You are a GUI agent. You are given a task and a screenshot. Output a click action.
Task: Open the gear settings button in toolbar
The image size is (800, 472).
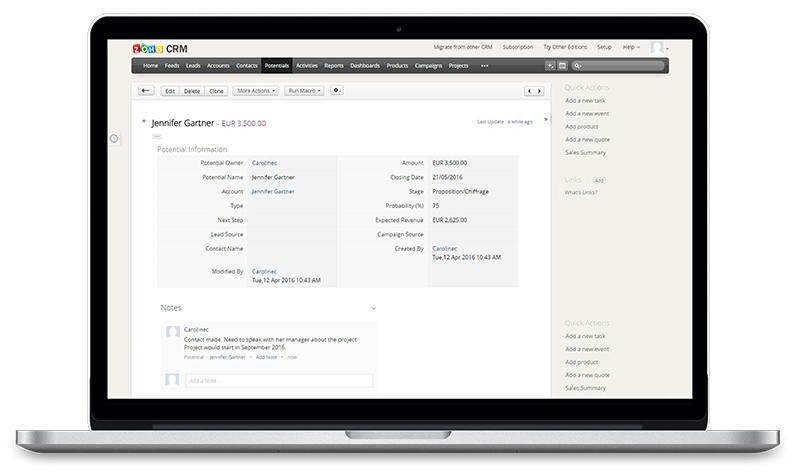(337, 91)
